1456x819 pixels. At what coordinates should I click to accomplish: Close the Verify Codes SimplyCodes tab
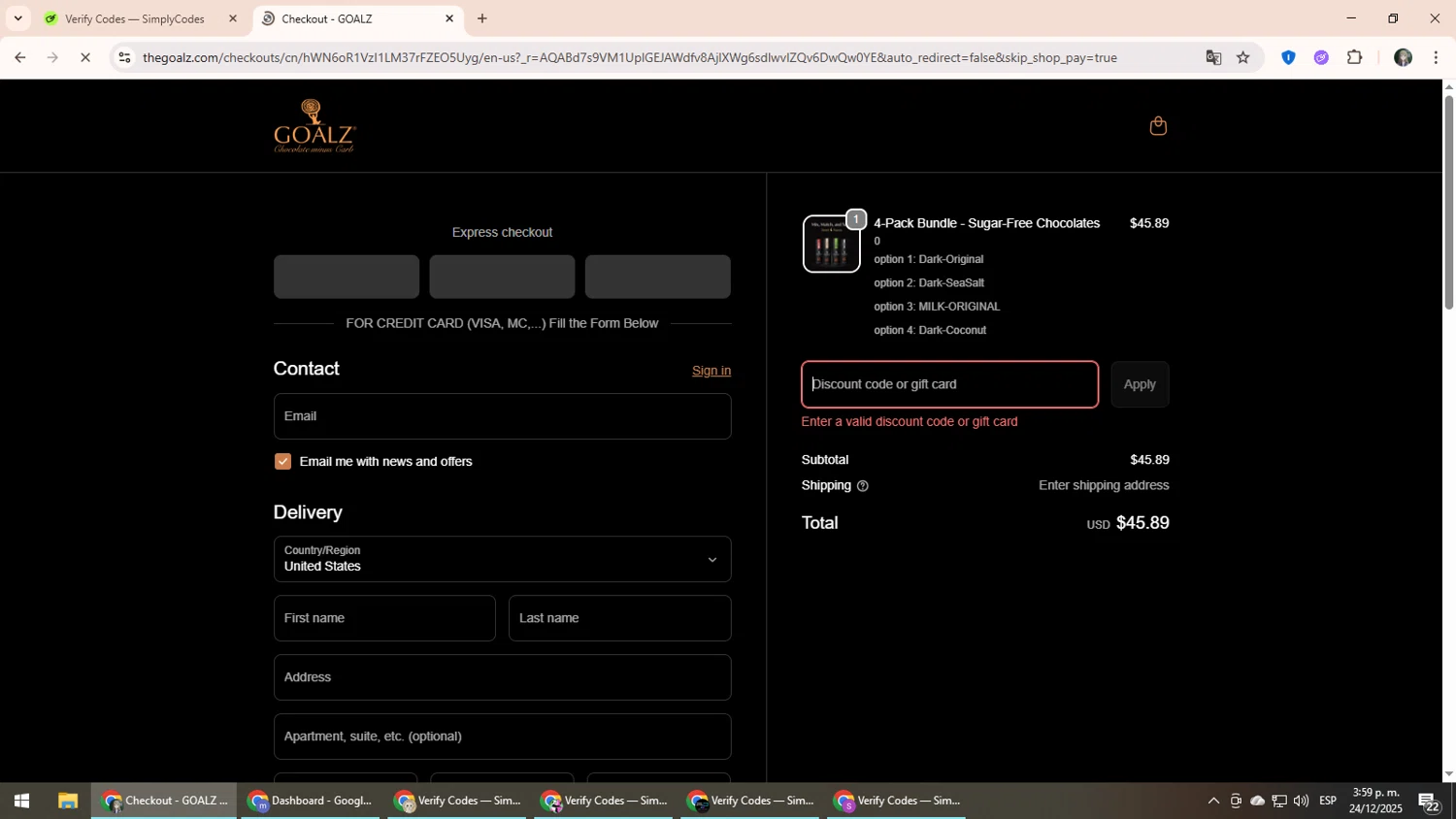click(x=233, y=18)
